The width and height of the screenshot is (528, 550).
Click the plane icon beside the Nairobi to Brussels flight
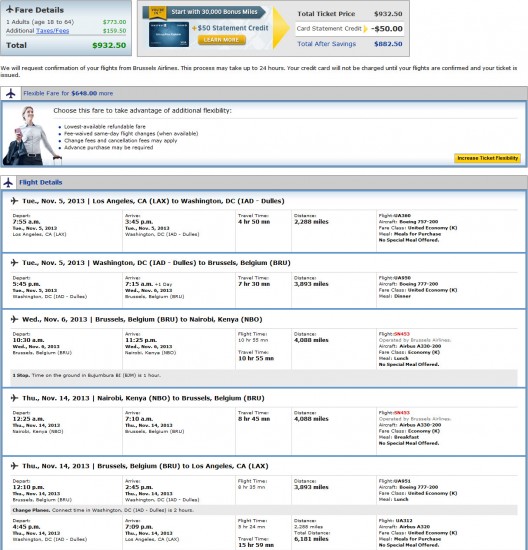[14, 398]
